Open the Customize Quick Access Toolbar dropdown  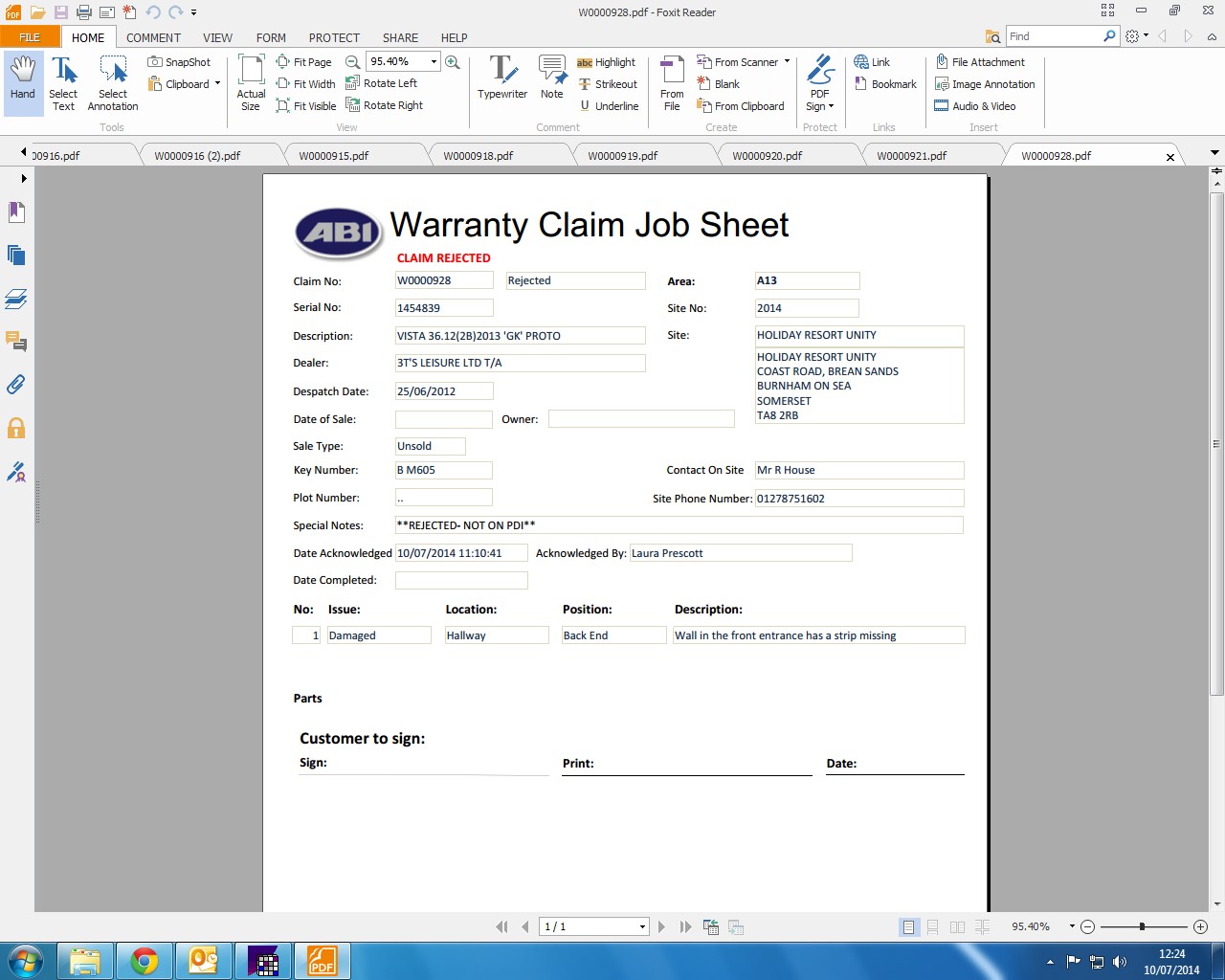coord(193,12)
